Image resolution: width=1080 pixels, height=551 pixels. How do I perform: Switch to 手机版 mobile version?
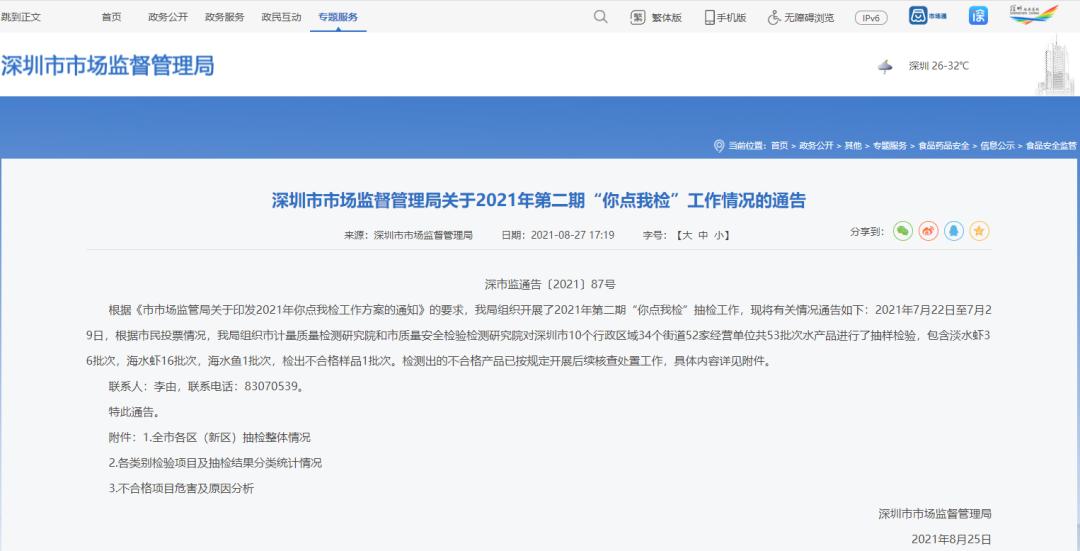click(725, 17)
